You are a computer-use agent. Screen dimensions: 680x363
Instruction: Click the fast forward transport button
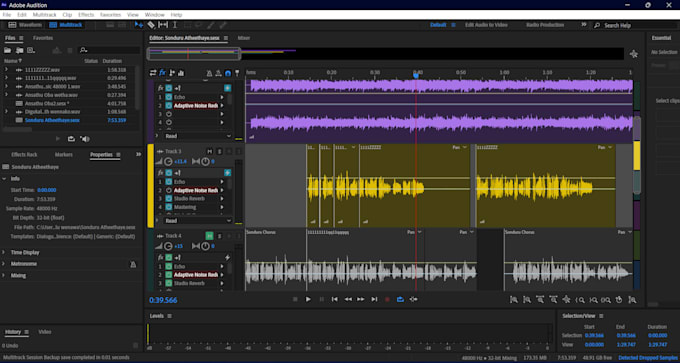361,299
